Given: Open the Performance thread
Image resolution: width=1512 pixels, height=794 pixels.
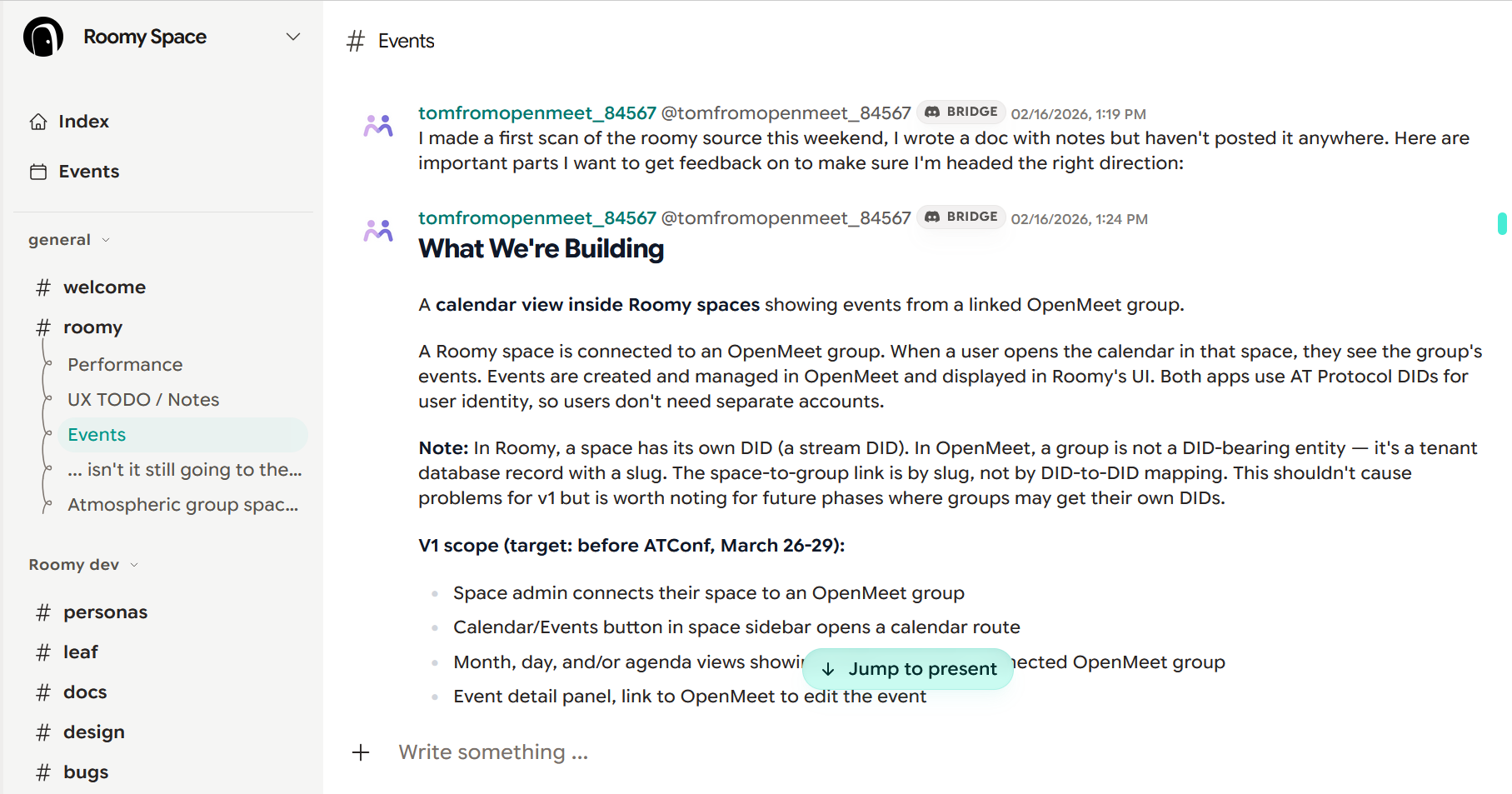Looking at the screenshot, I should point(125,365).
